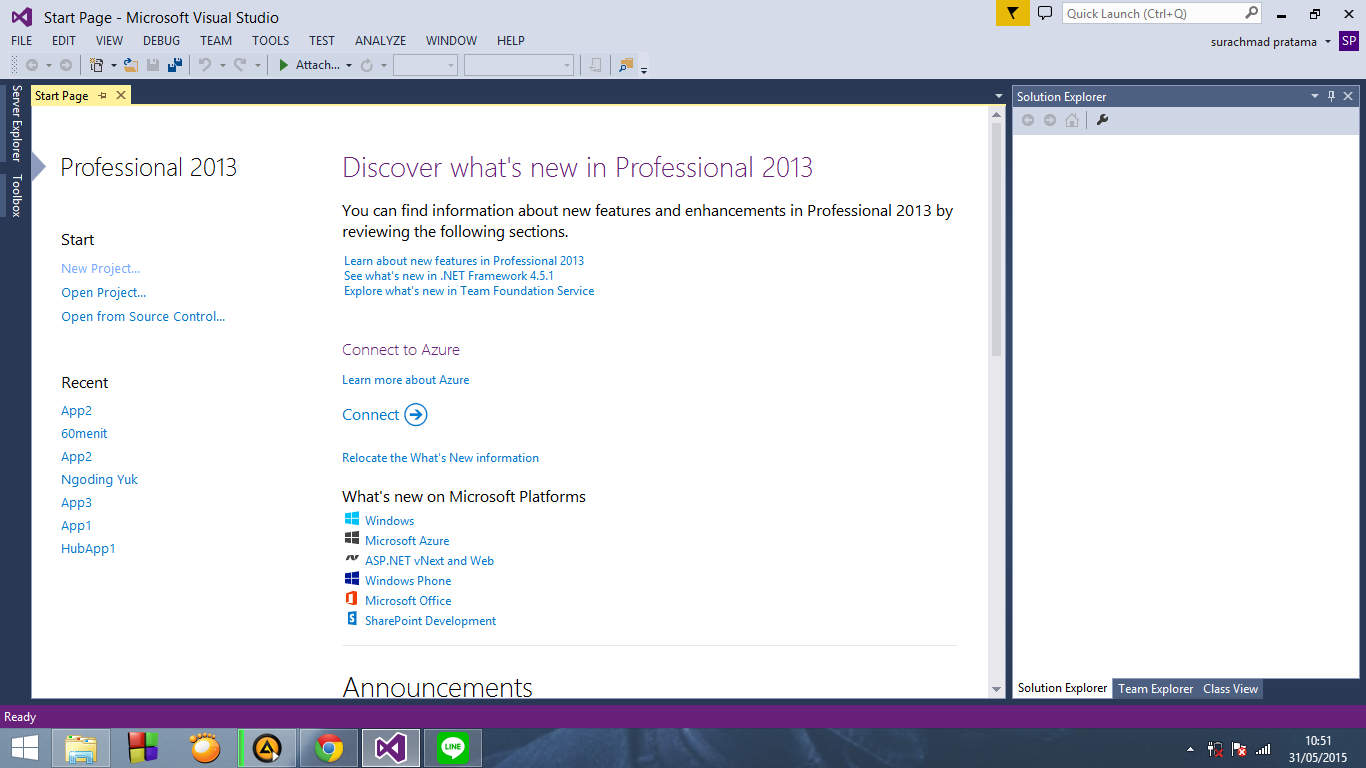Open the Windows Phone platform link
The height and width of the screenshot is (768, 1366).
pos(408,581)
